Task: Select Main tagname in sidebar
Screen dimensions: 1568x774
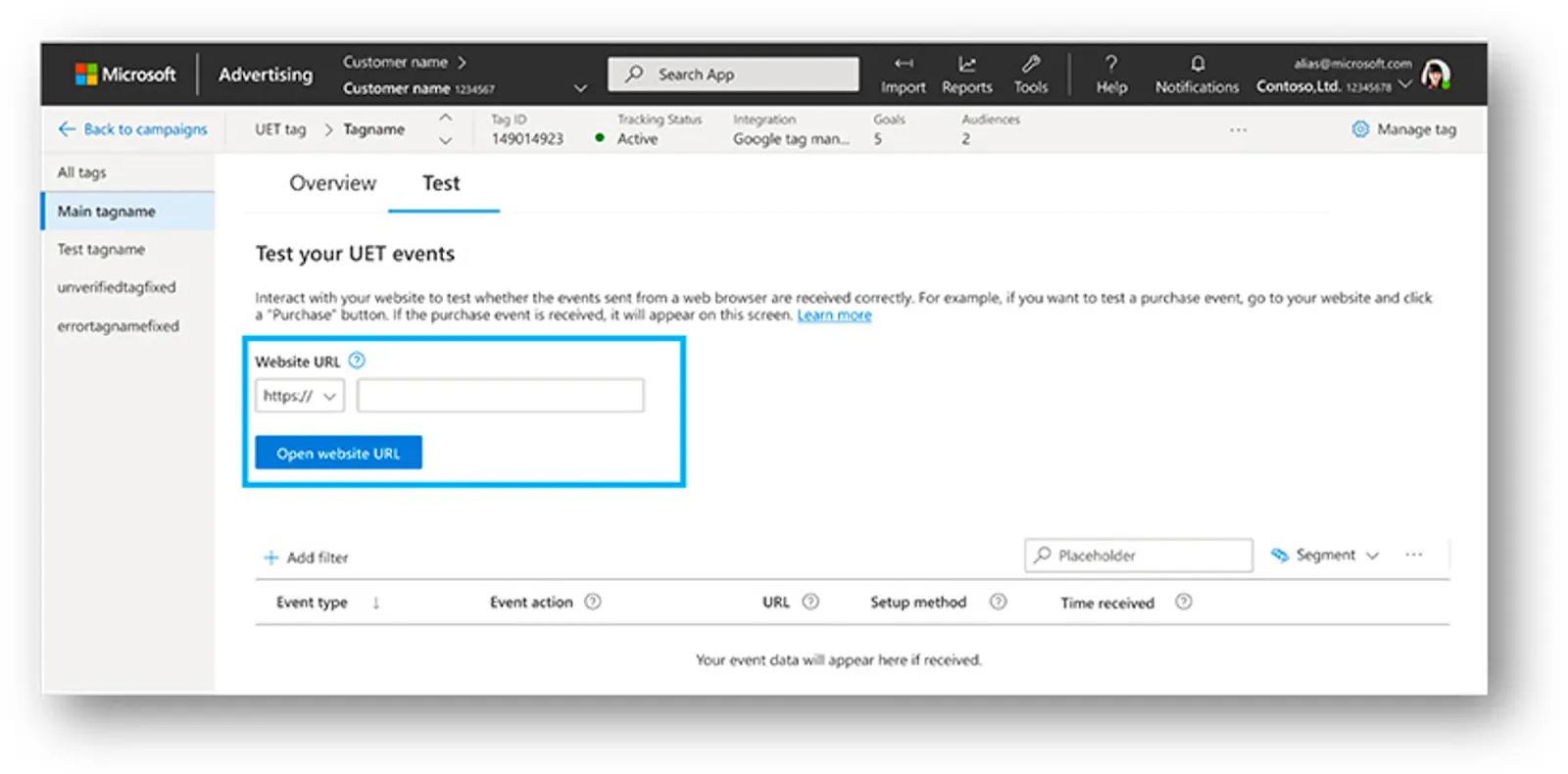Action: pyautogui.click(x=128, y=211)
